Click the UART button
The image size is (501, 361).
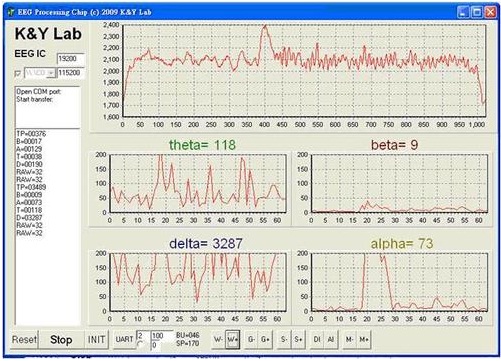(124, 339)
